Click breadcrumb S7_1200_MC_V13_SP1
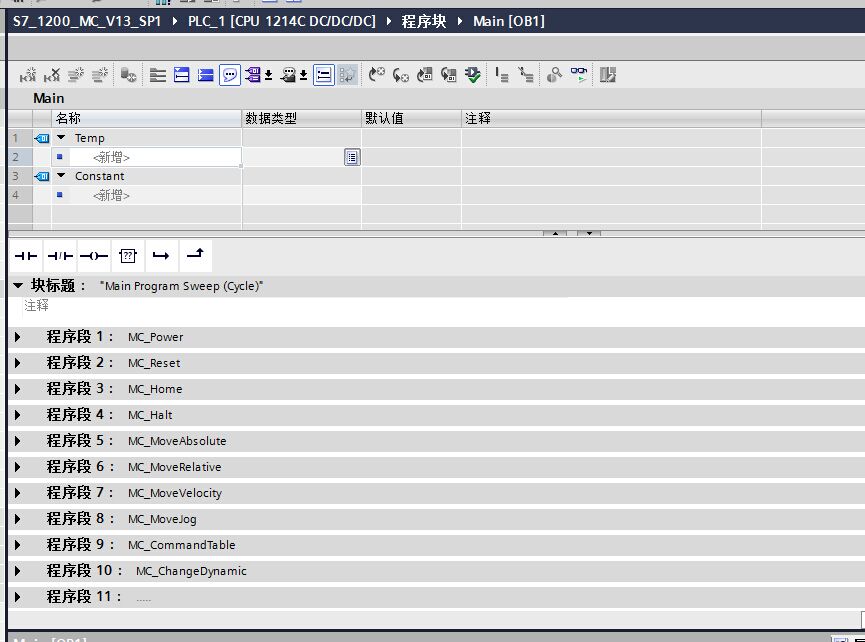 87,22
